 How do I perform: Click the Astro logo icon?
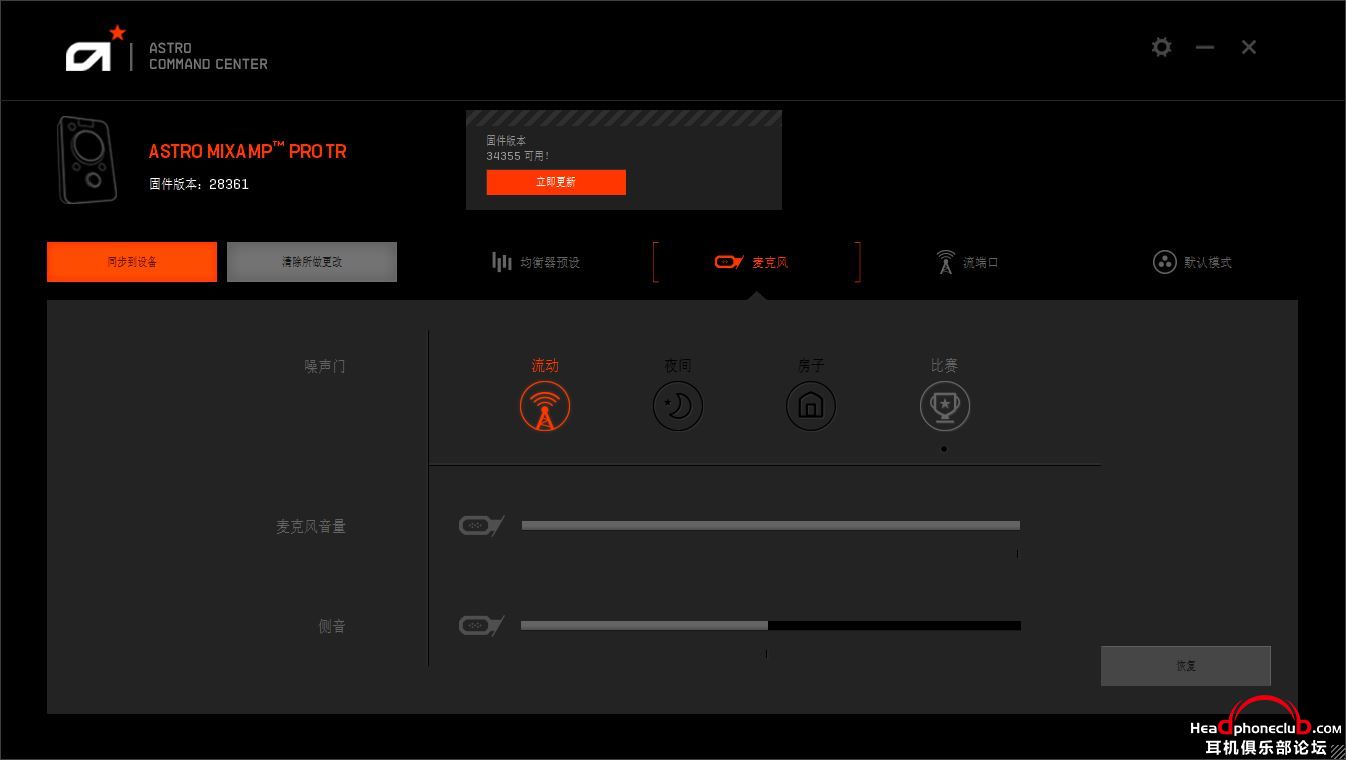[x=96, y=49]
